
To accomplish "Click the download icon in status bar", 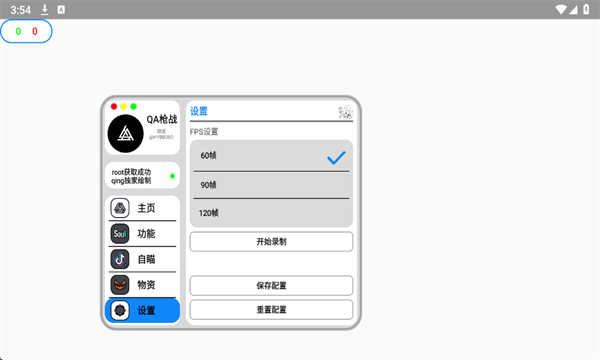I will click(x=45, y=10).
